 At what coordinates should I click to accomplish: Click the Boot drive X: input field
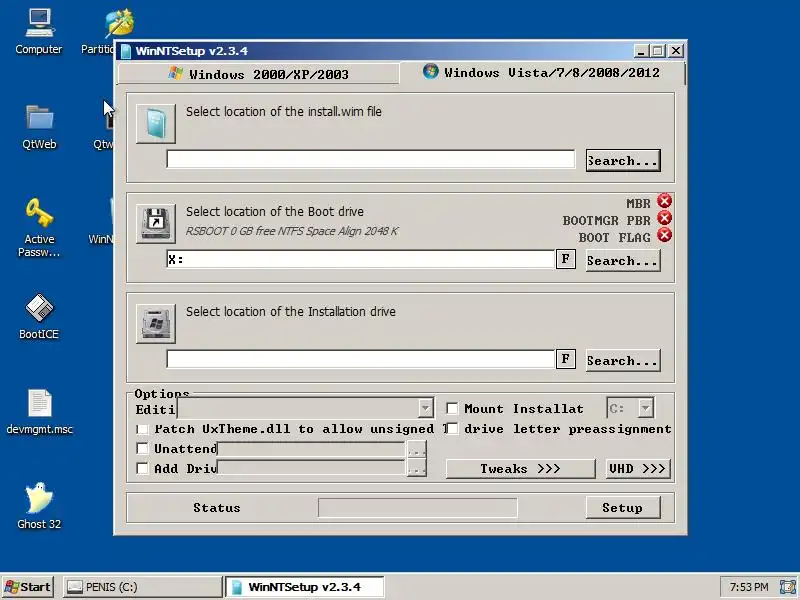tap(360, 259)
